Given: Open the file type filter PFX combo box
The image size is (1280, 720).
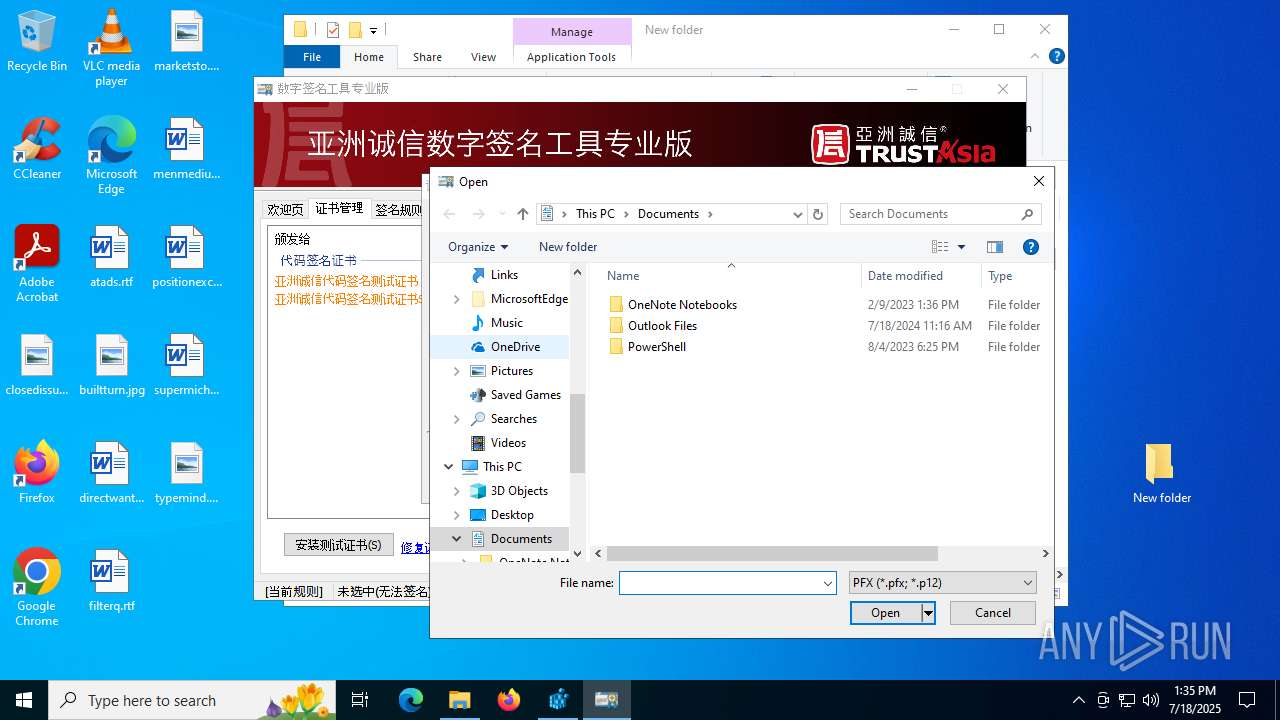Looking at the screenshot, I should pyautogui.click(x=942, y=583).
